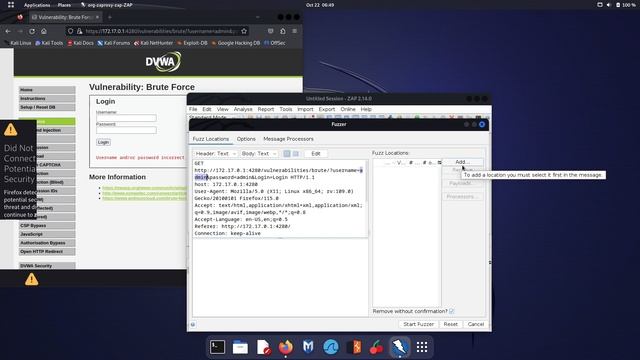
Task: Open the Fuzzer dialog help icon
Action: point(193,324)
